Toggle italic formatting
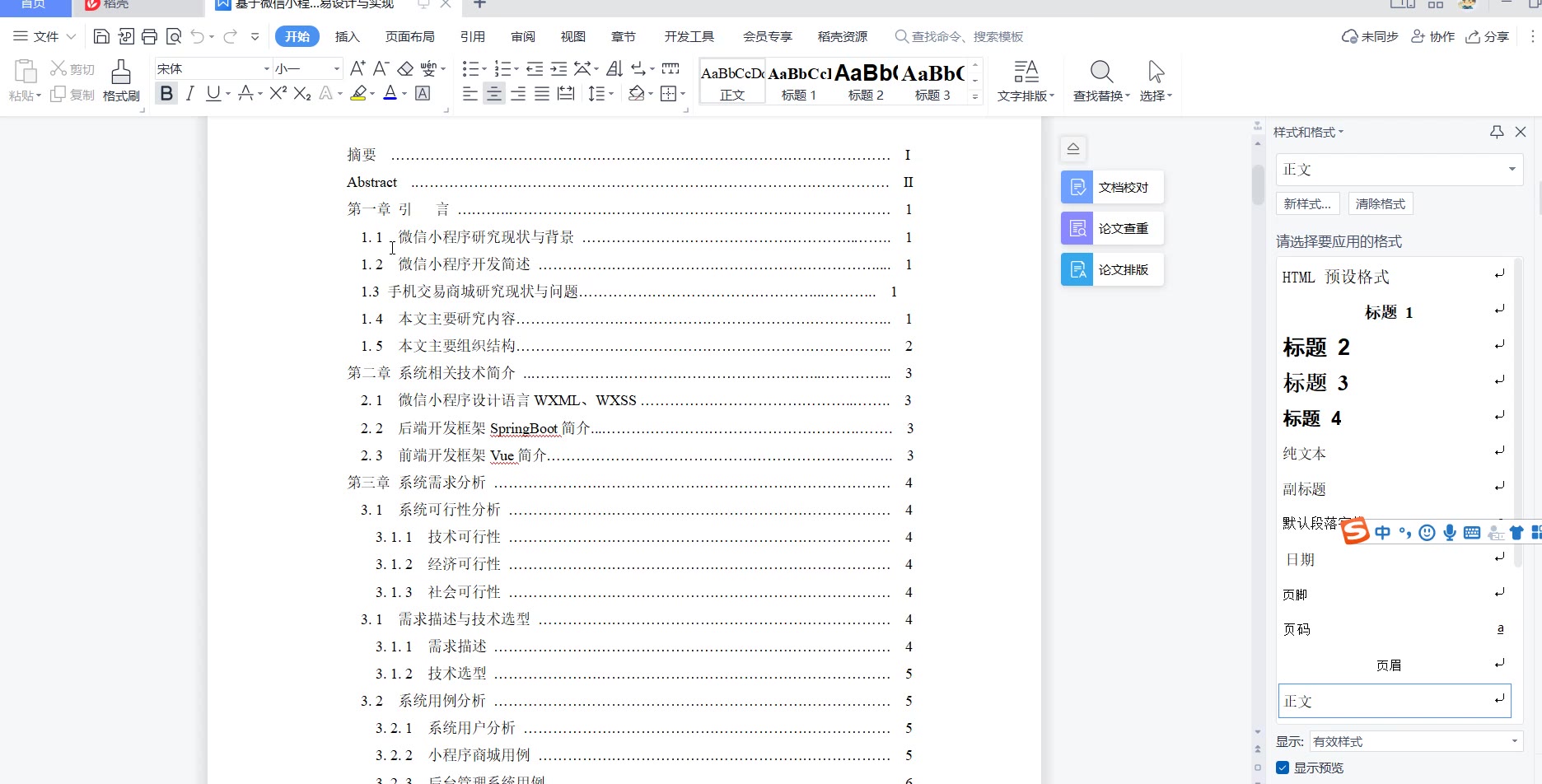This screenshot has width=1542, height=784. (x=190, y=93)
